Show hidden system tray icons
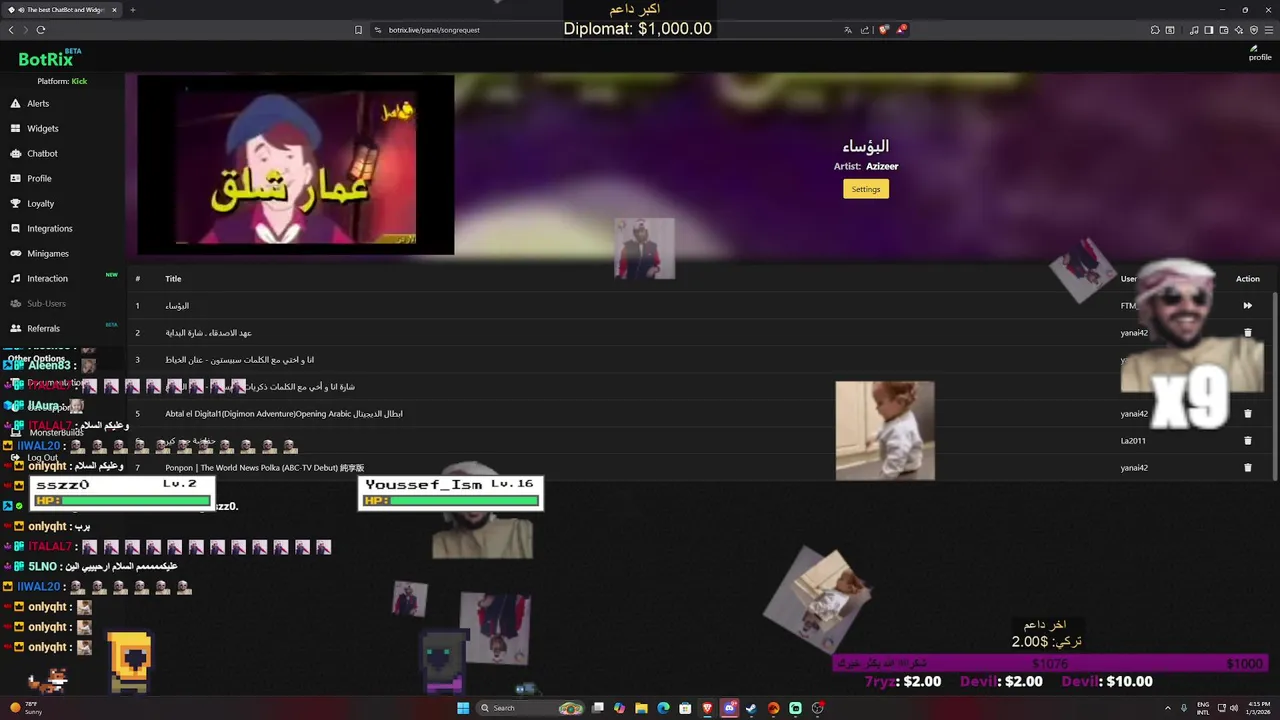1280x720 pixels. (x=1166, y=708)
